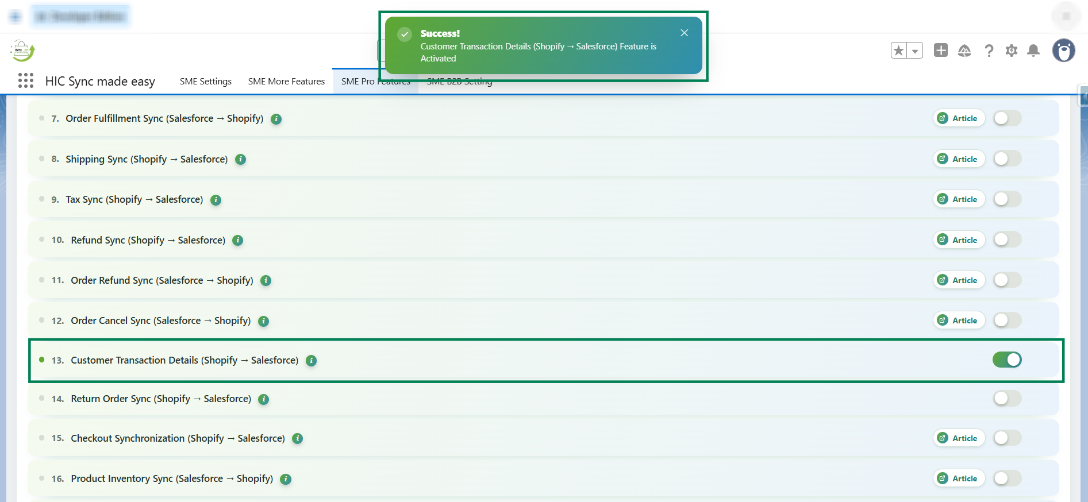Screen dimensions: 1088x502
Task: Click the Order Fulfillment Sync label
Action: (x=164, y=119)
